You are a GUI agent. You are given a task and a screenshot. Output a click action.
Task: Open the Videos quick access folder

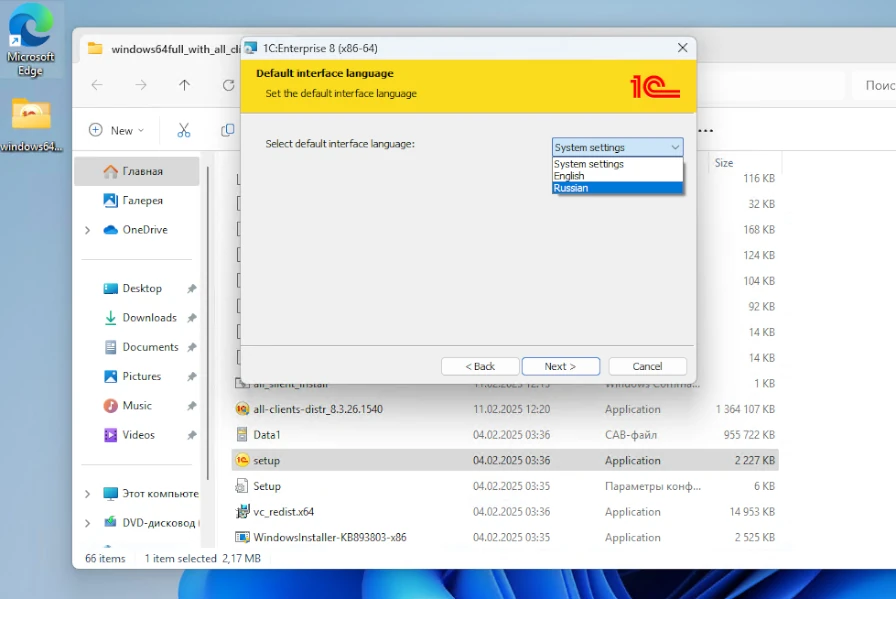pos(137,435)
